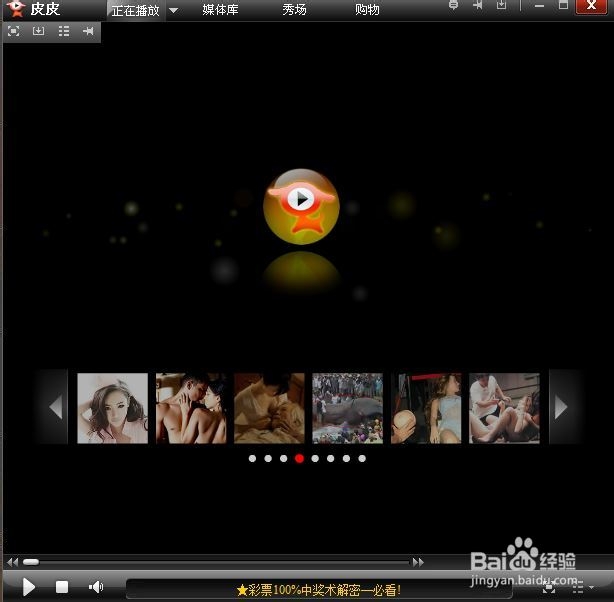Click the fast-forward double-arrow icon
This screenshot has width=614, height=602.
(419, 562)
